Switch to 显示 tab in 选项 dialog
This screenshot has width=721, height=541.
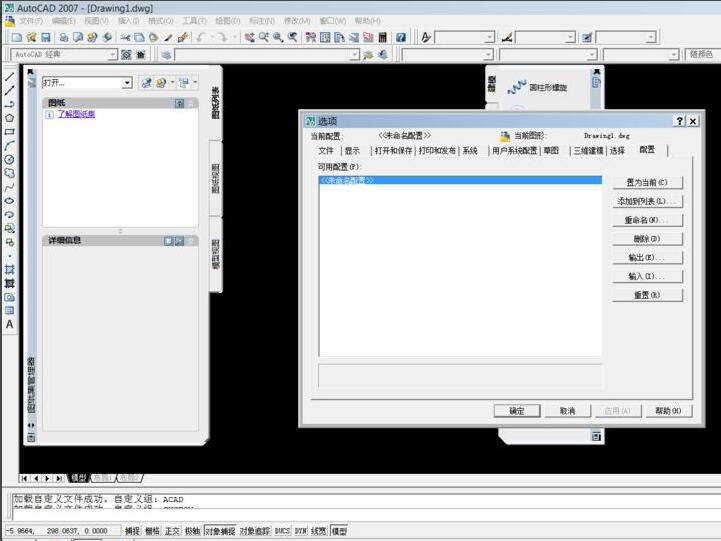click(353, 150)
